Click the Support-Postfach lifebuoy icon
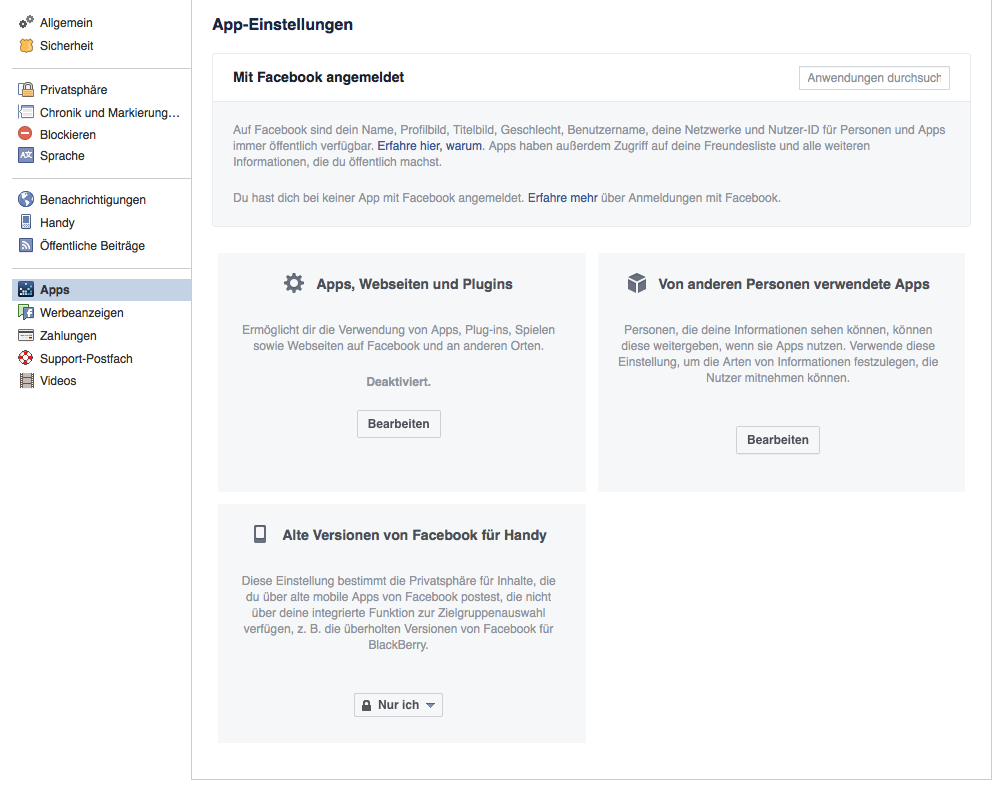The image size is (997, 785). 26,358
